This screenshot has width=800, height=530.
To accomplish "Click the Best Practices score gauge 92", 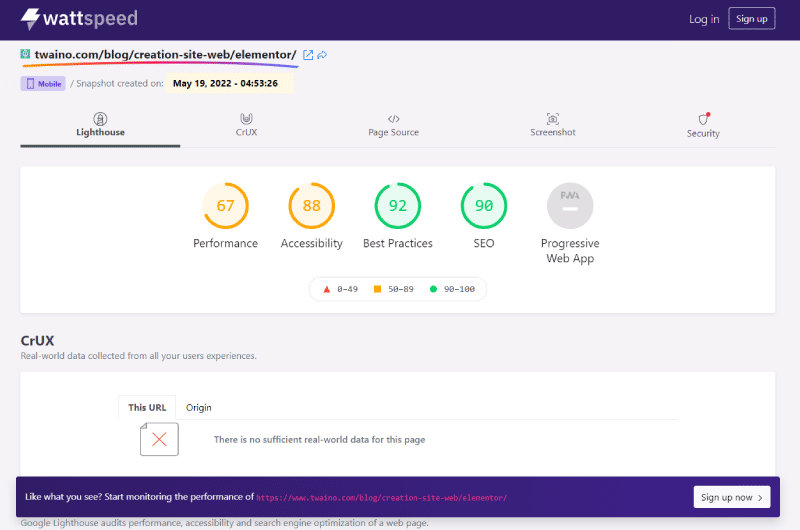I will click(398, 206).
